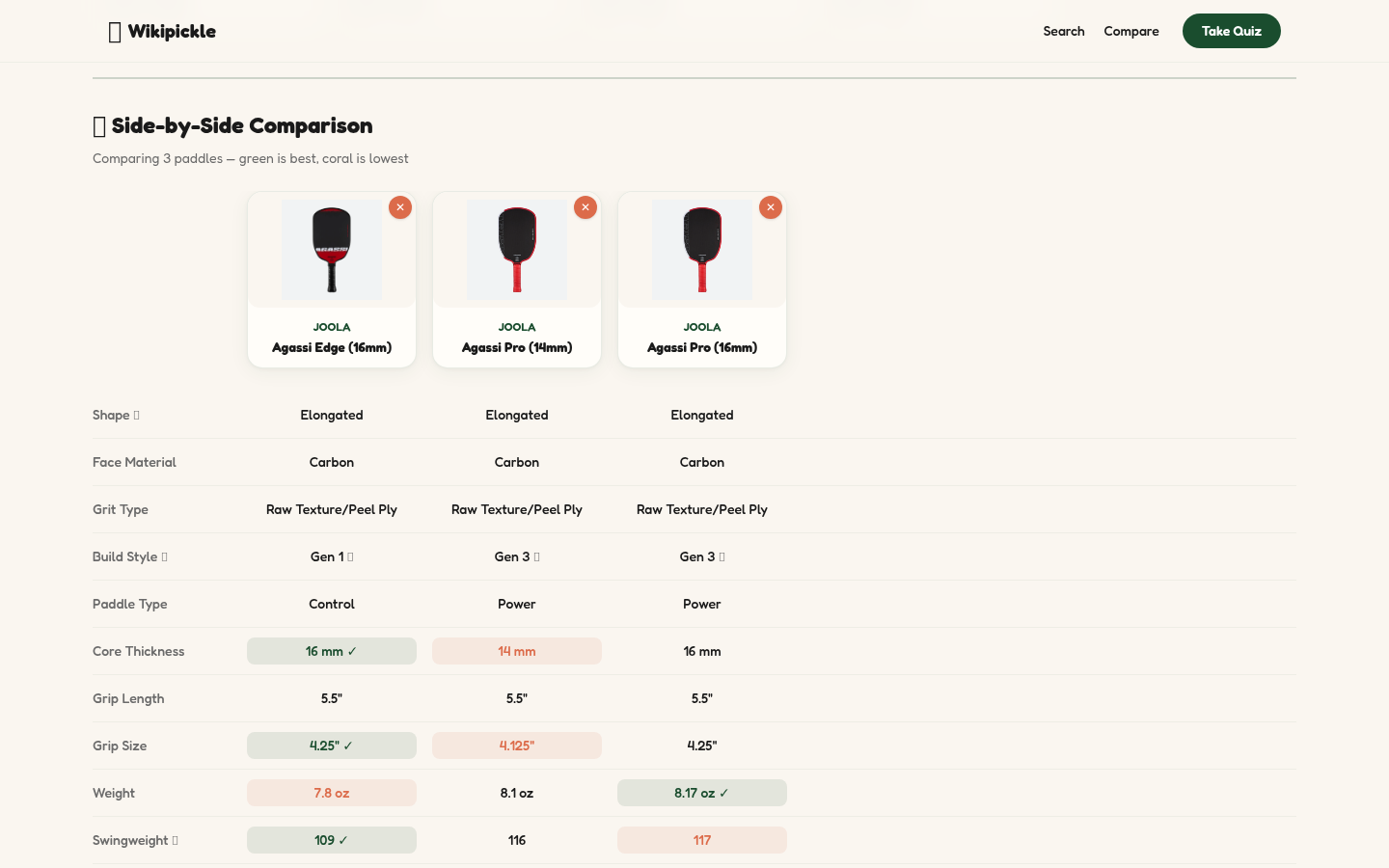The height and width of the screenshot is (868, 1389).
Task: Click the Agassi Pro (14mm) name link
Action: point(517,347)
